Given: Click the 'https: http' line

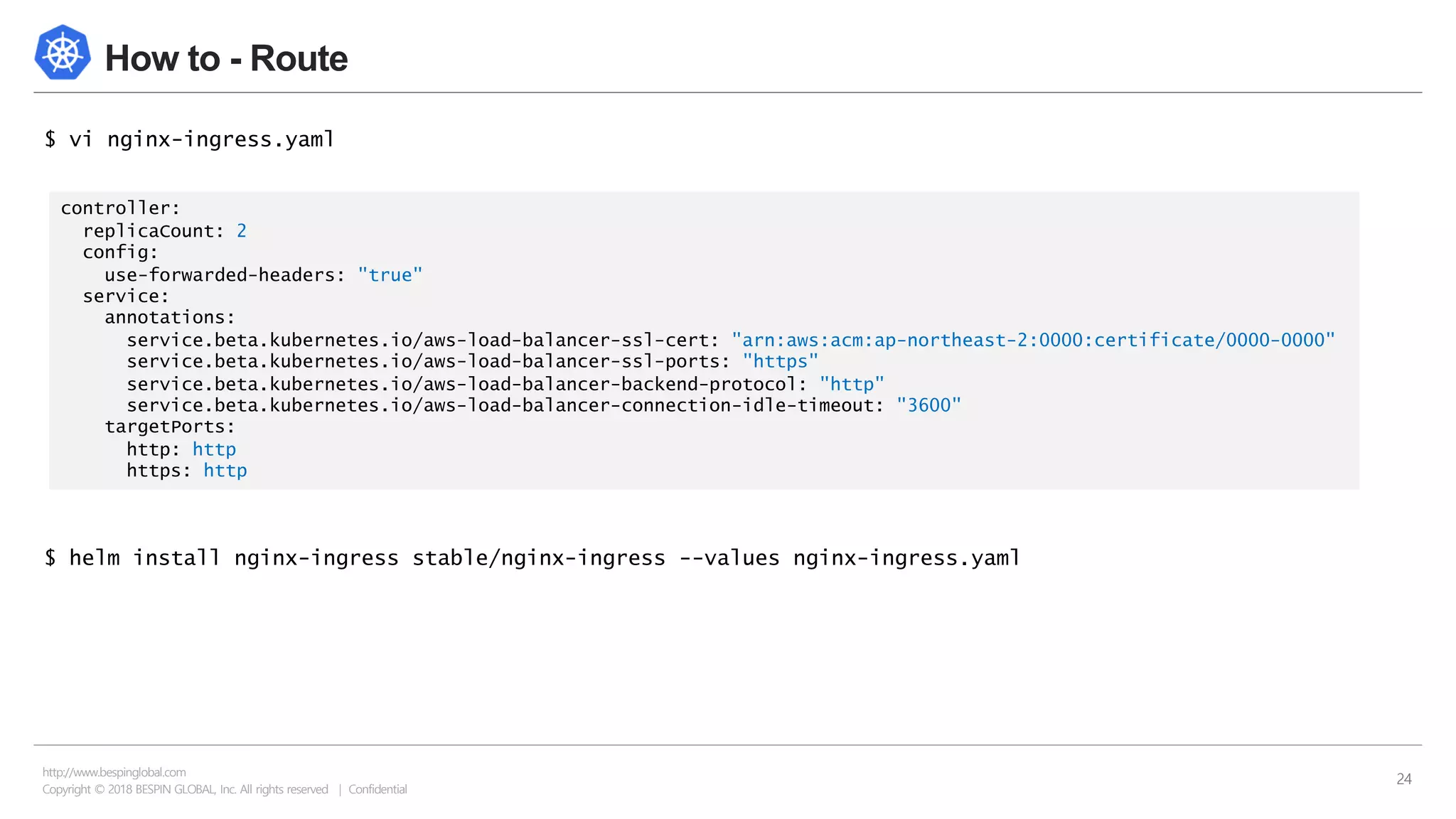Looking at the screenshot, I should tap(187, 471).
